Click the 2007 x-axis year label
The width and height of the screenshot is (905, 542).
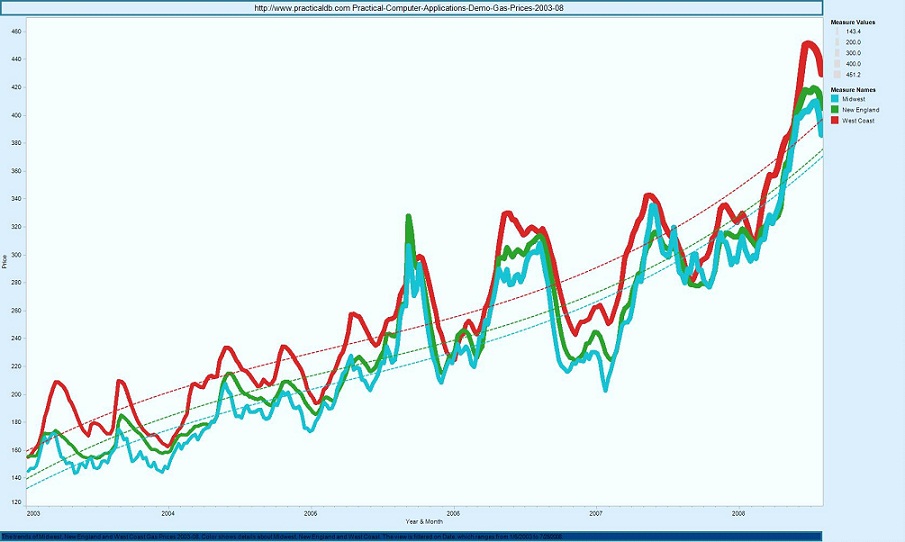596,513
